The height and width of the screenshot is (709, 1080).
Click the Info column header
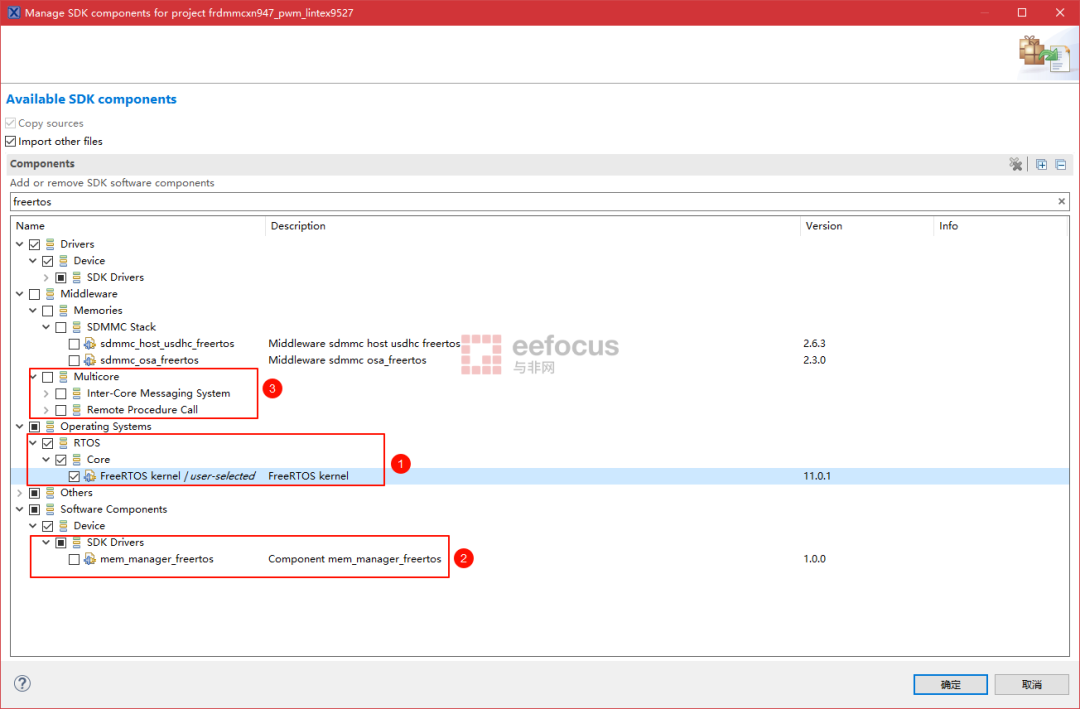point(1001,225)
